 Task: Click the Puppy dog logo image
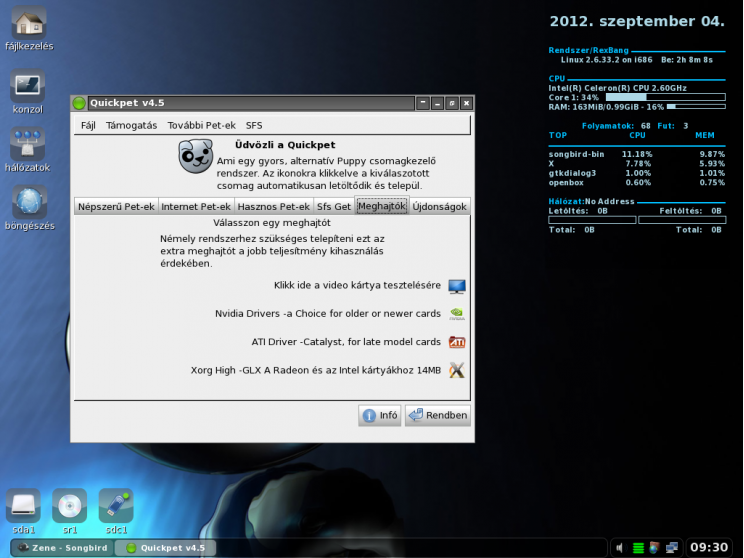coord(195,156)
